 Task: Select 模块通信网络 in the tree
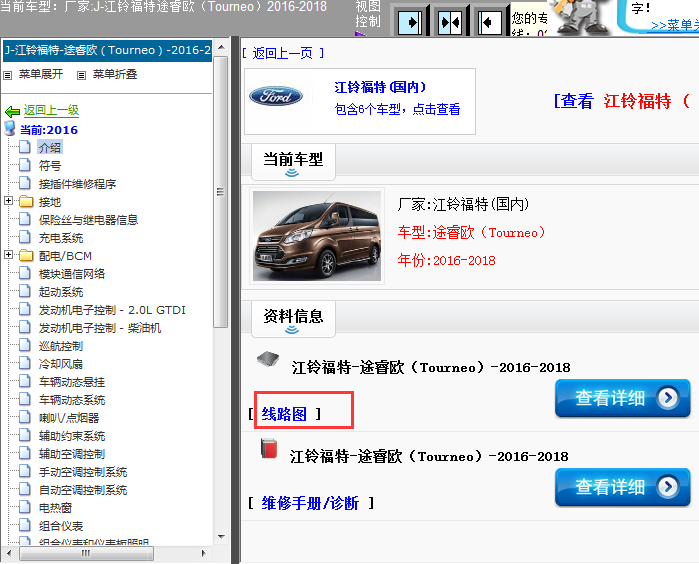coord(72,274)
